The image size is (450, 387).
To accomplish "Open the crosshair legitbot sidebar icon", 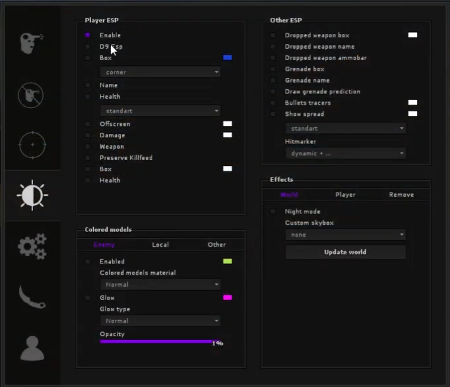I will pos(32,145).
